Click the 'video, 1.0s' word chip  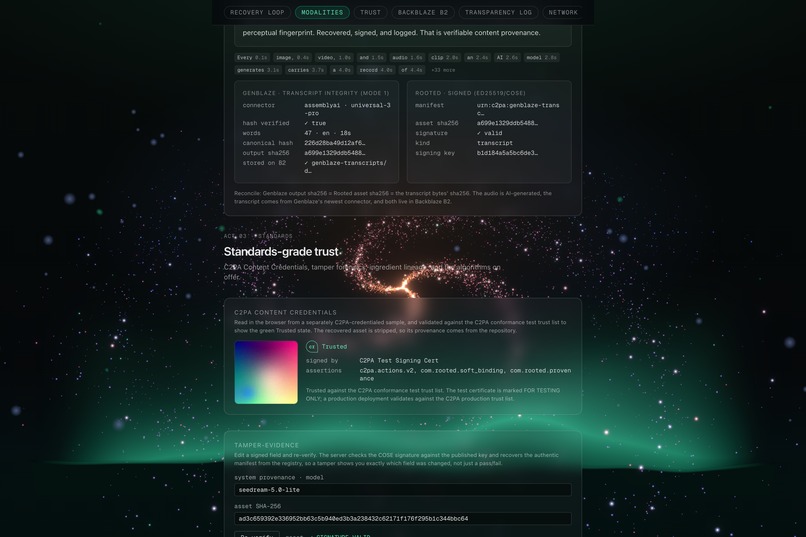pyautogui.click(x=334, y=58)
